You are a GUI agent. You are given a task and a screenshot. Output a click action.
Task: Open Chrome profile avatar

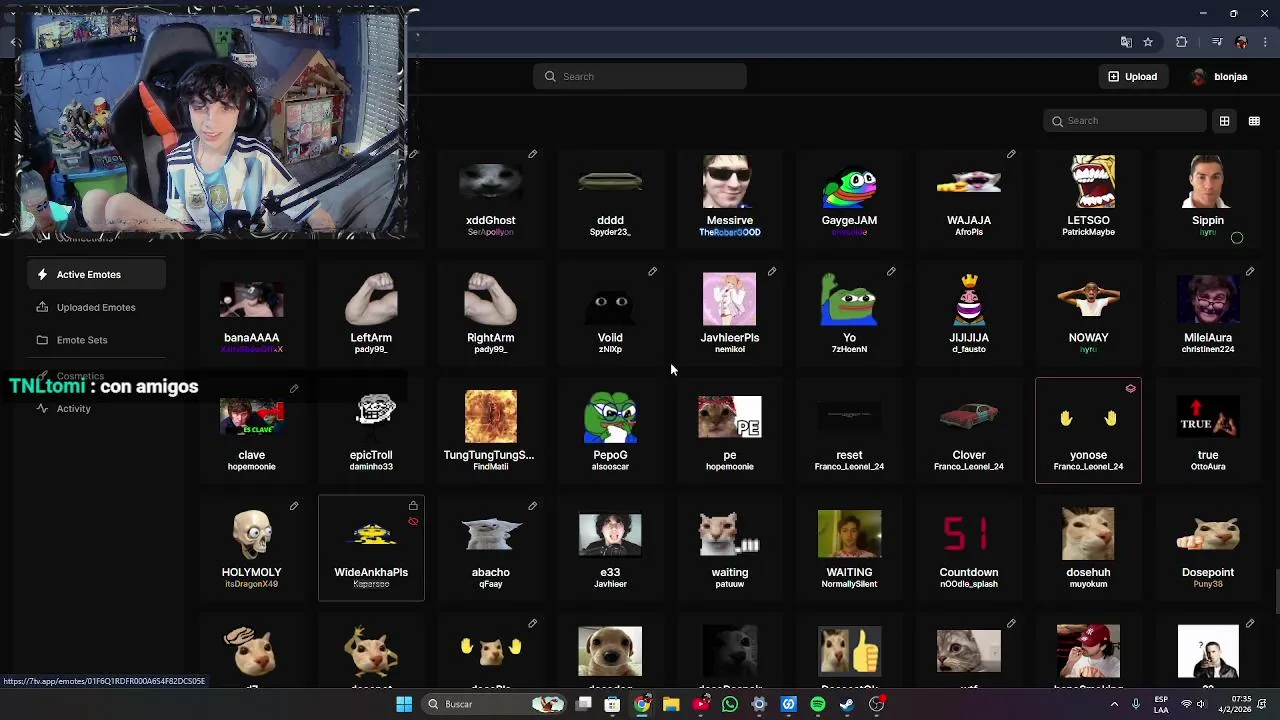[1242, 42]
